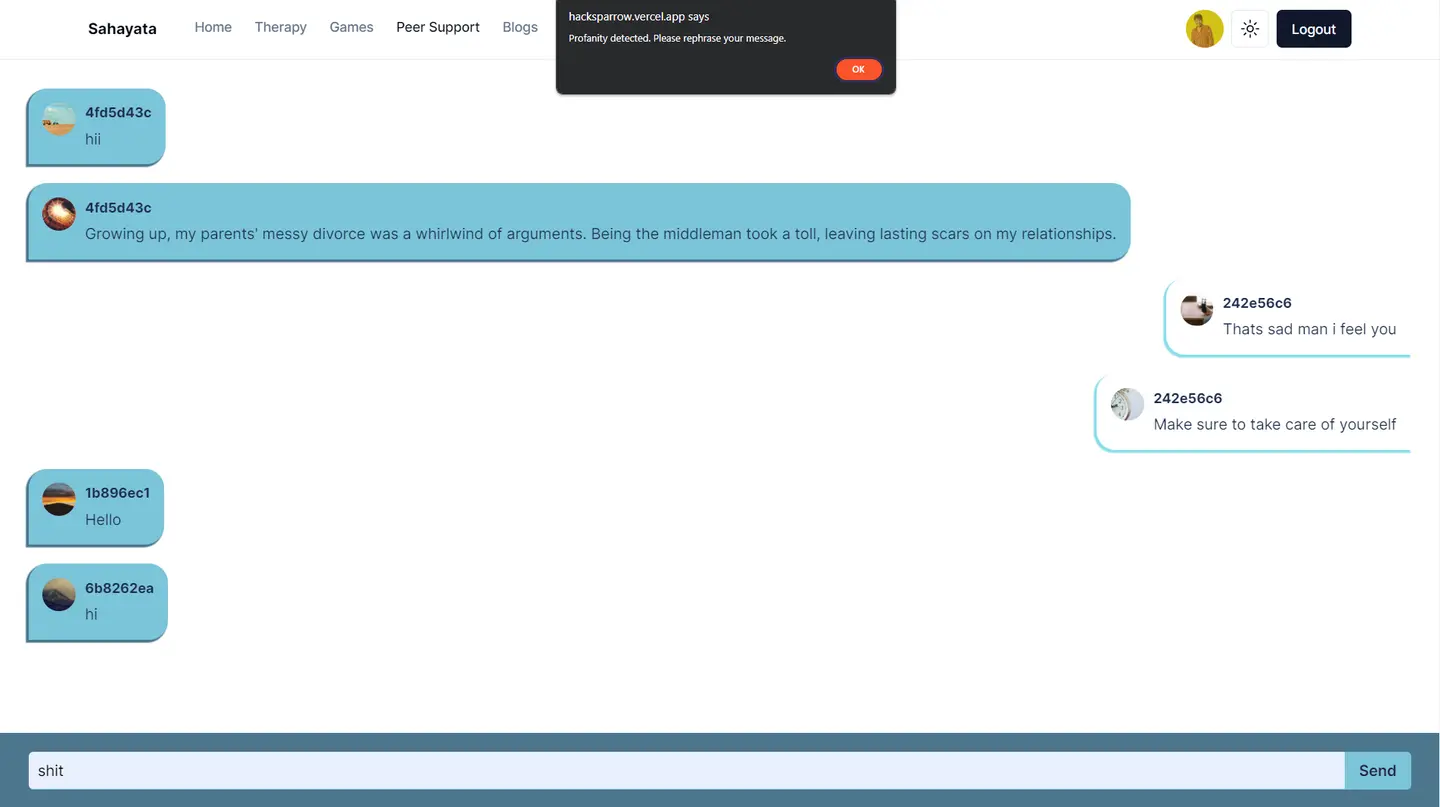Click 'Profanity detected' alert text
Viewport: 1440px width, 807px height.
pos(677,38)
